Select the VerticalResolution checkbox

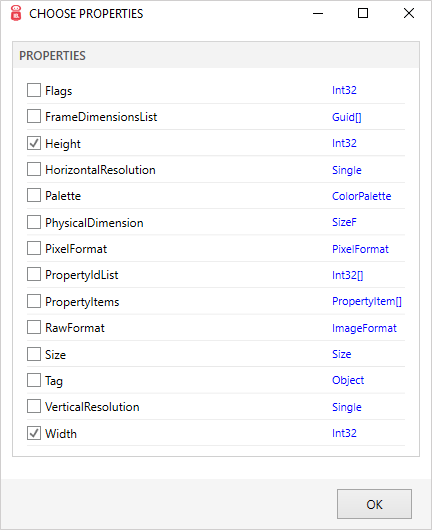[34, 406]
